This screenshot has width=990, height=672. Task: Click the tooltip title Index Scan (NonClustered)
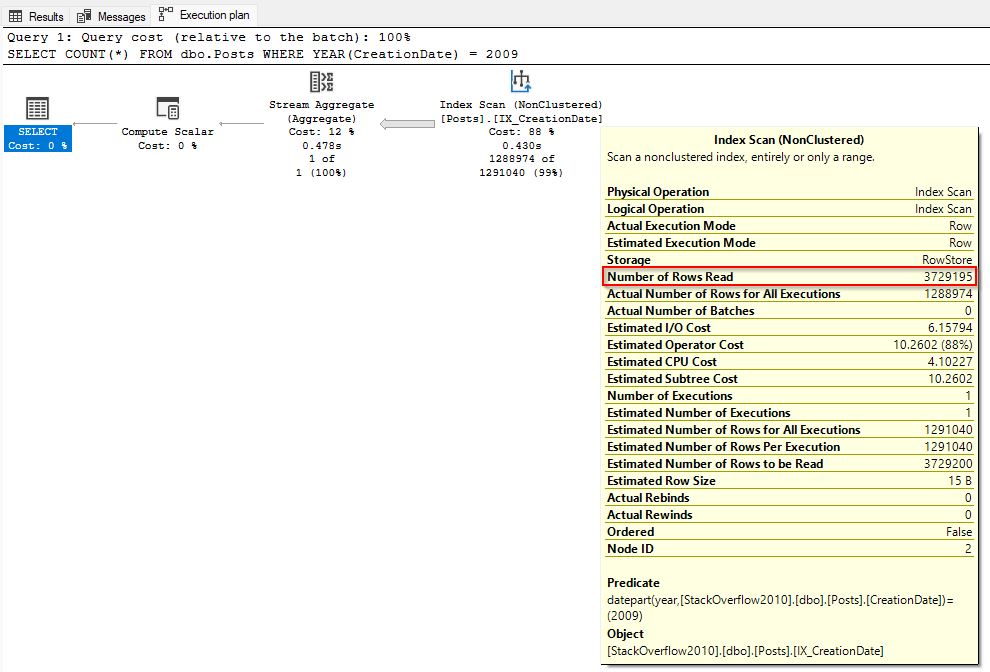pyautogui.click(x=789, y=140)
